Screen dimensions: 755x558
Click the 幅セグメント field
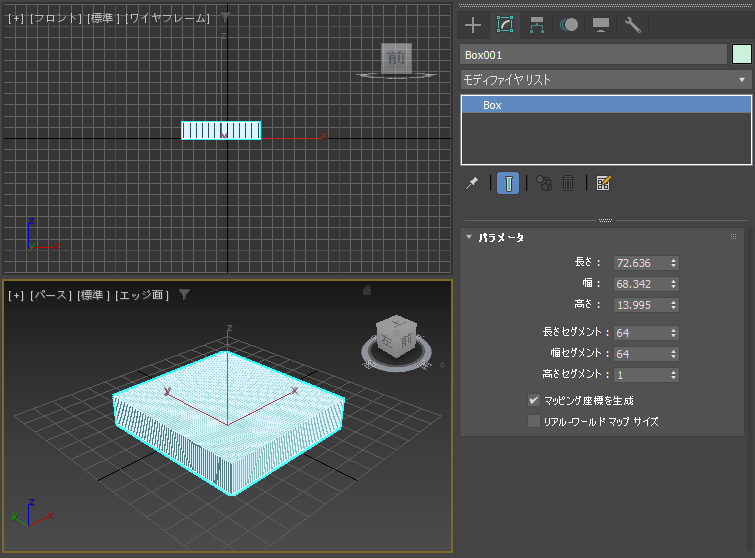640,354
